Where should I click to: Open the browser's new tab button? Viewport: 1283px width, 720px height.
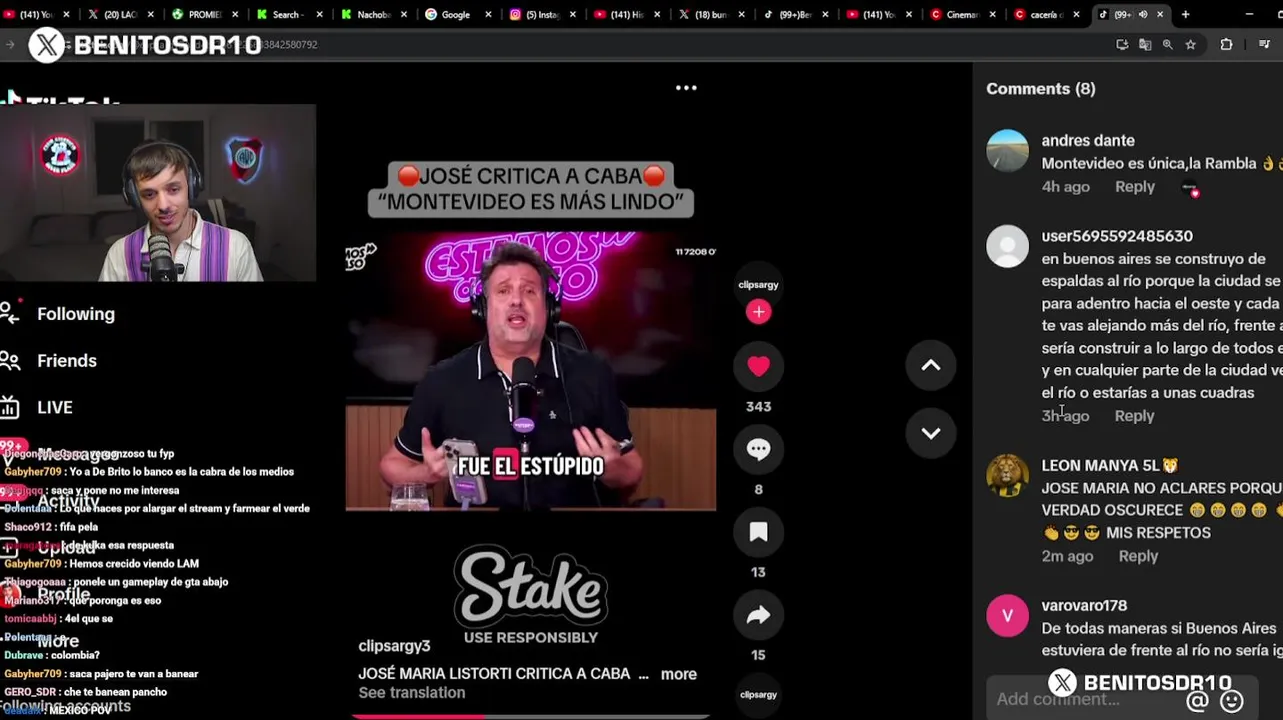click(x=1185, y=14)
